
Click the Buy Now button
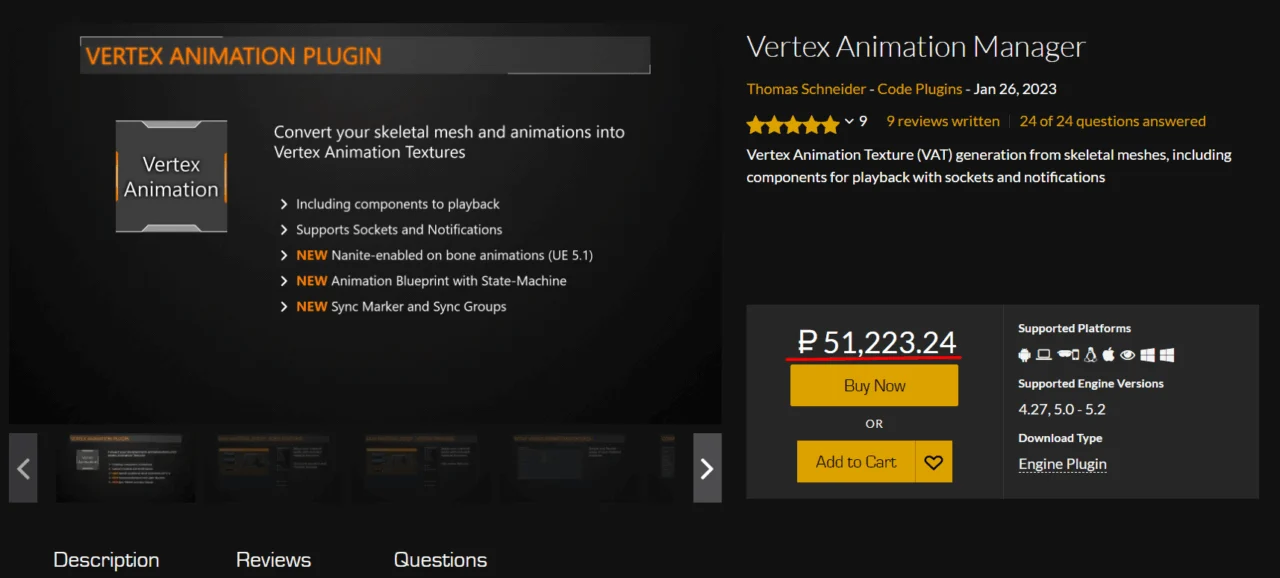tap(874, 385)
